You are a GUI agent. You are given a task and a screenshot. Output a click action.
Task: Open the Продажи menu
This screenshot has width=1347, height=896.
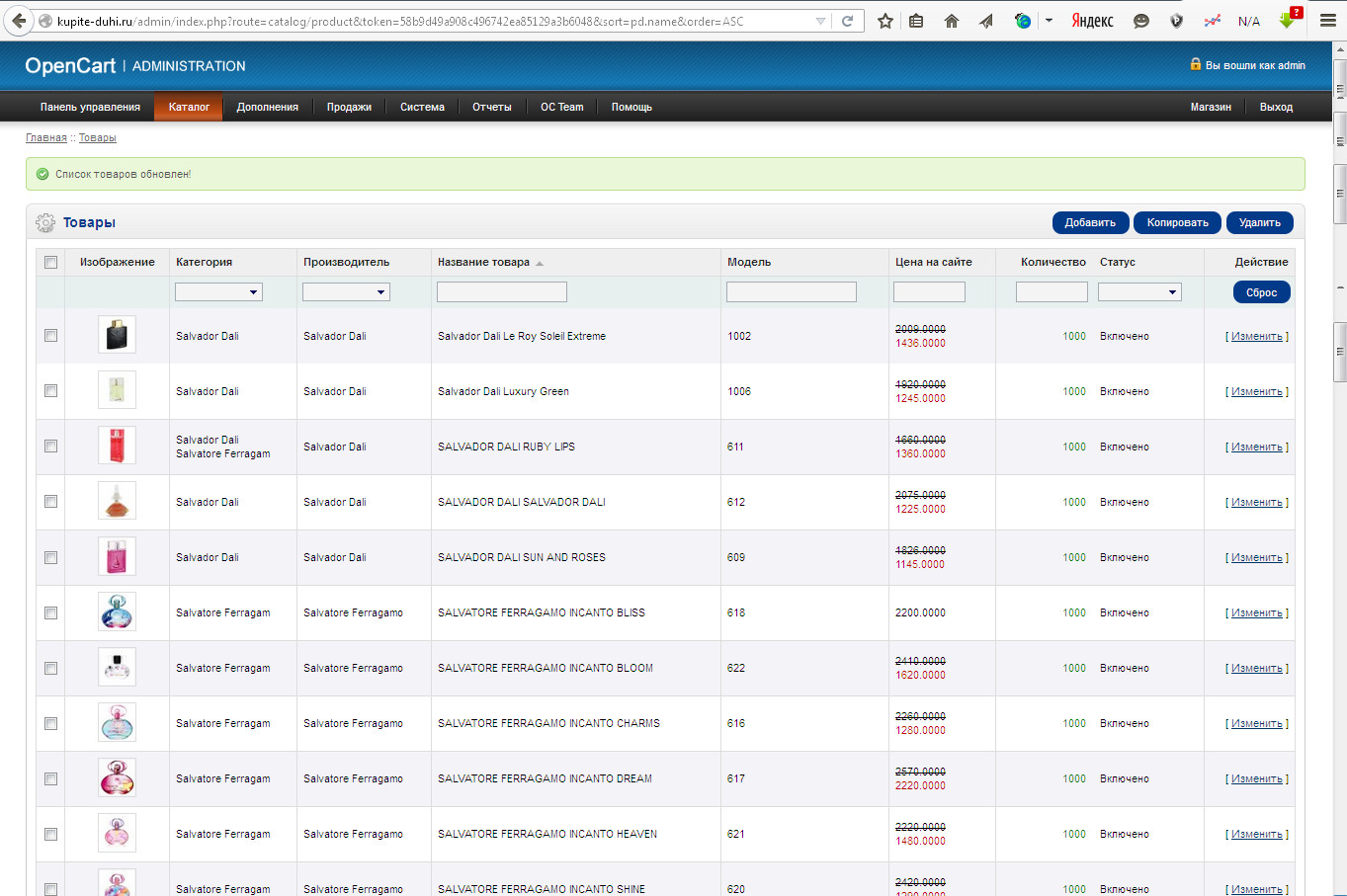point(349,107)
